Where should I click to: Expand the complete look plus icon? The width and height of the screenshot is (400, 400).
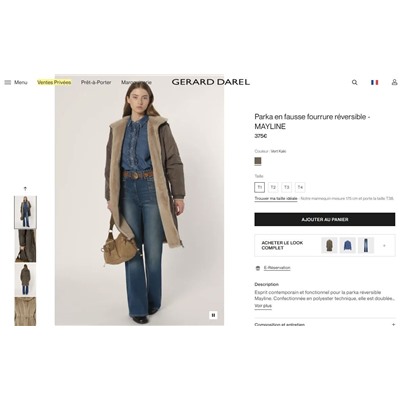(x=384, y=246)
